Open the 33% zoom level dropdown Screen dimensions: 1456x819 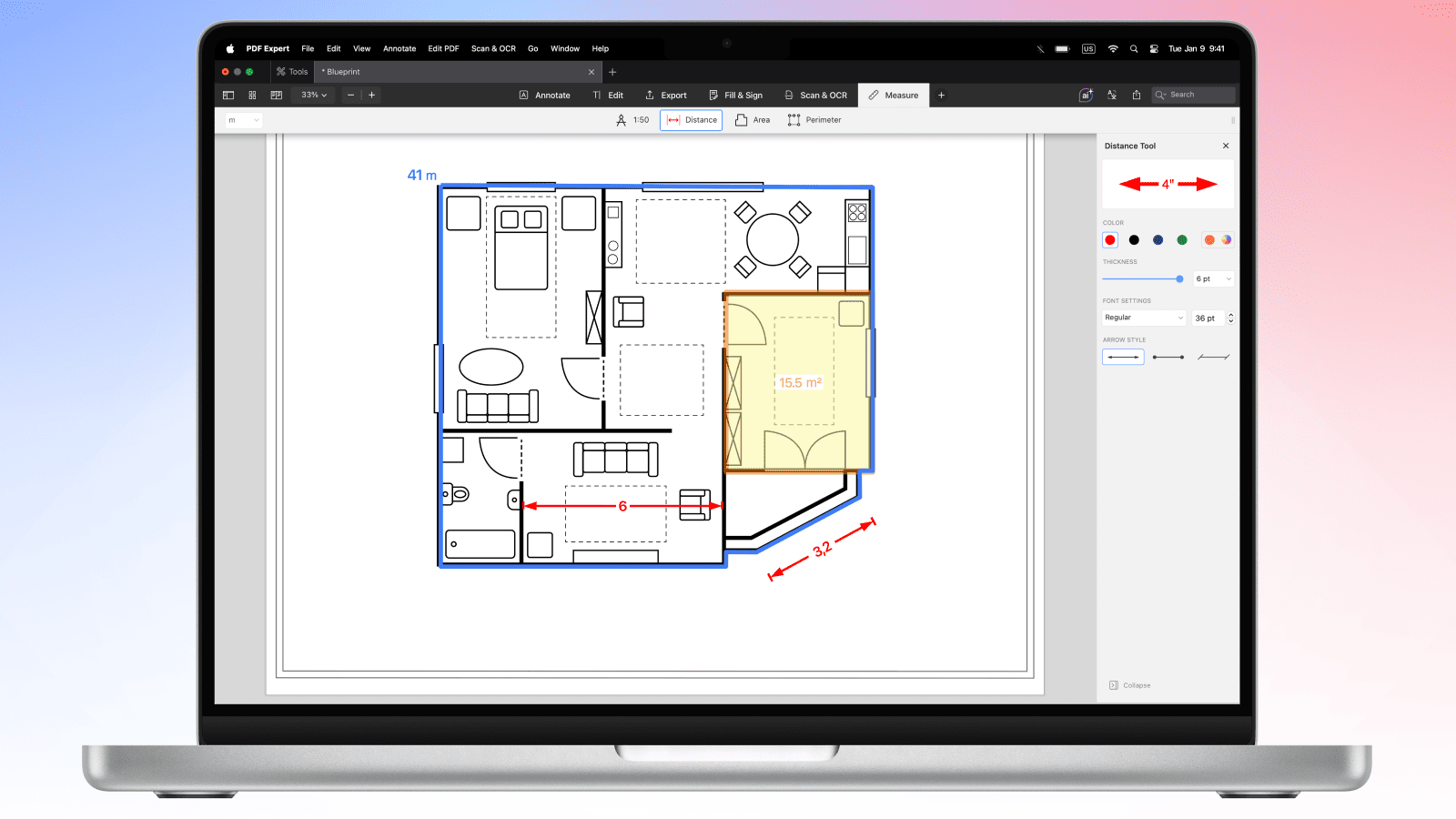(314, 95)
